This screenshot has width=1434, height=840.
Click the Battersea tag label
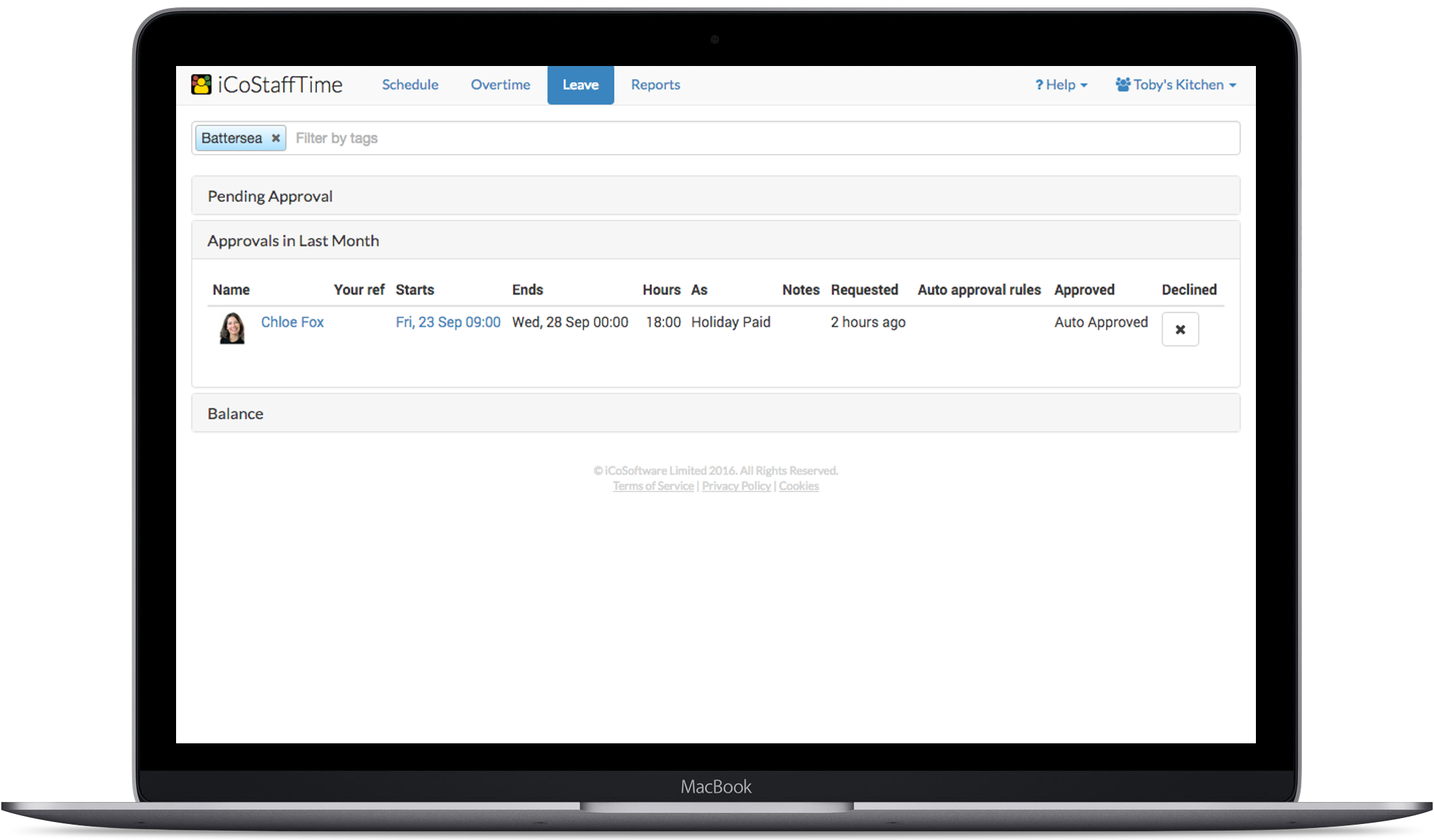231,138
